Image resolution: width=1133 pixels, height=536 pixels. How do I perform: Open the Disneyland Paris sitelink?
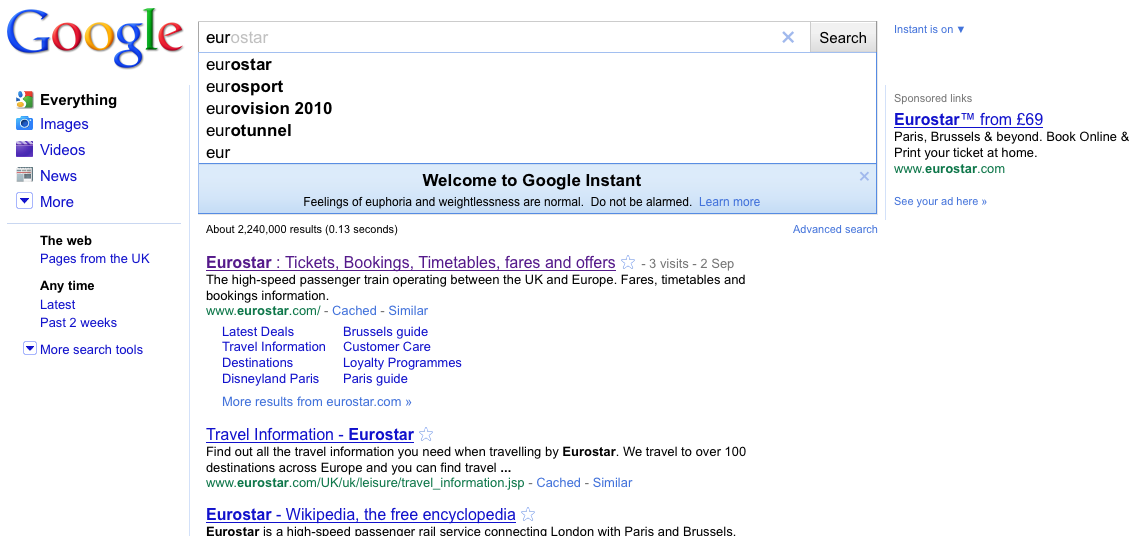pyautogui.click(x=270, y=379)
